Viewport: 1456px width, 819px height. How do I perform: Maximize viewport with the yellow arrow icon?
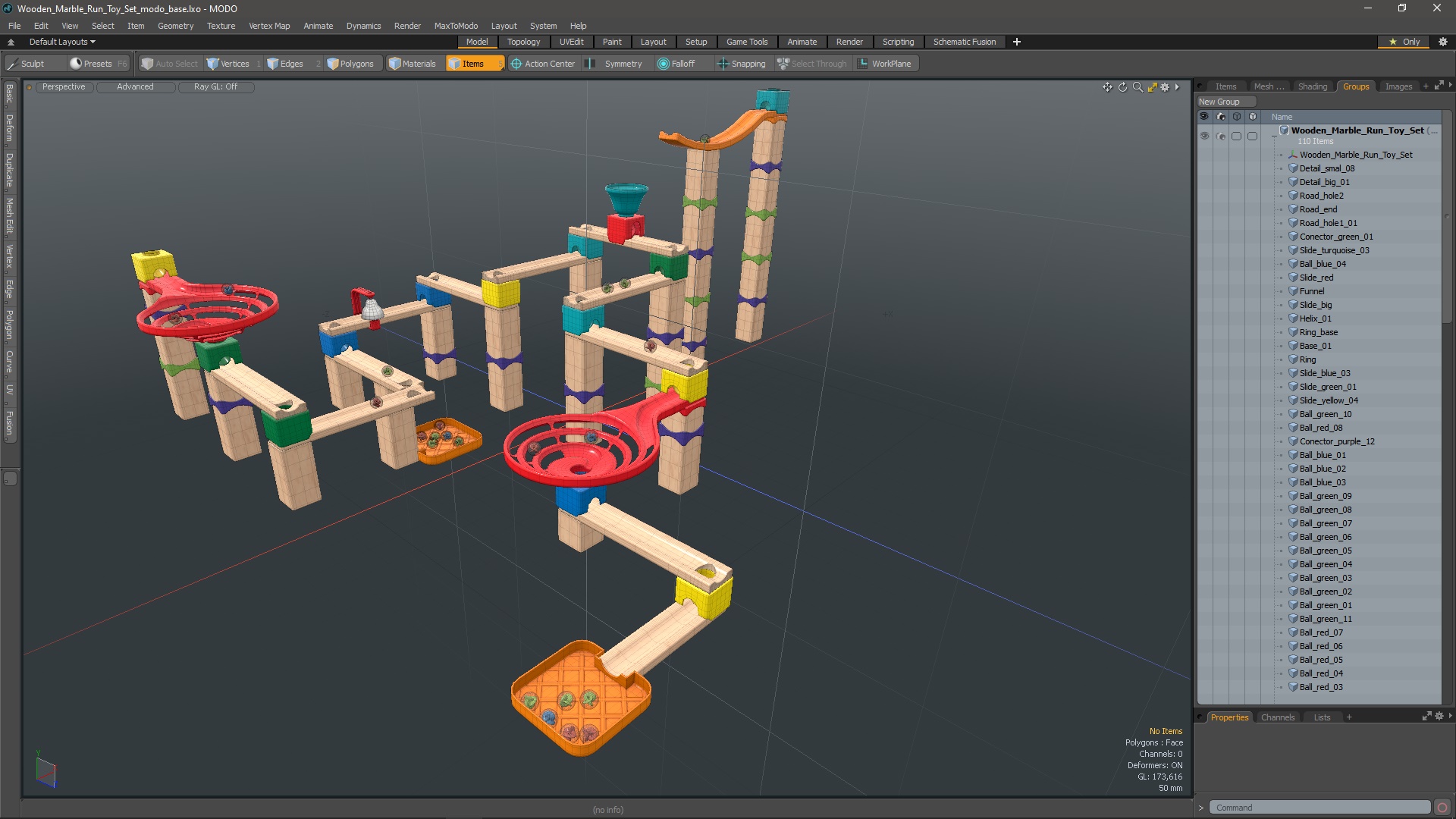1152,87
